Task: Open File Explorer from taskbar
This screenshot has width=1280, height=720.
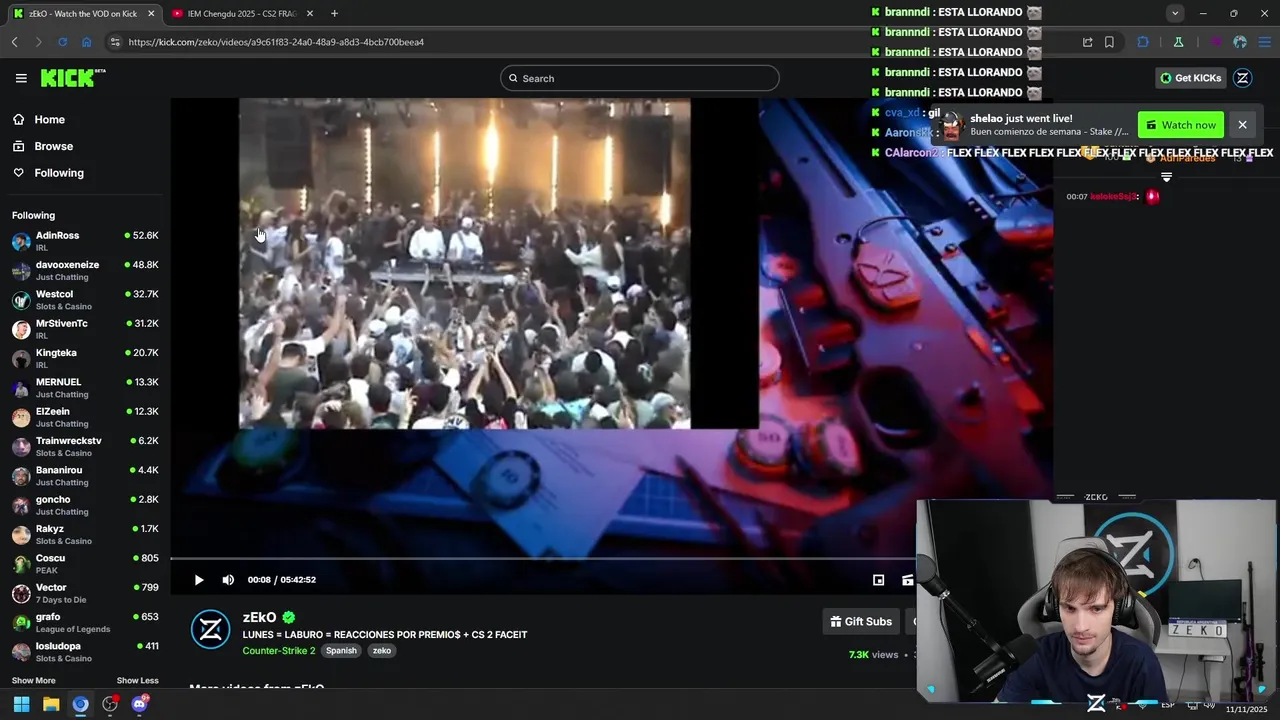Action: coord(51,704)
